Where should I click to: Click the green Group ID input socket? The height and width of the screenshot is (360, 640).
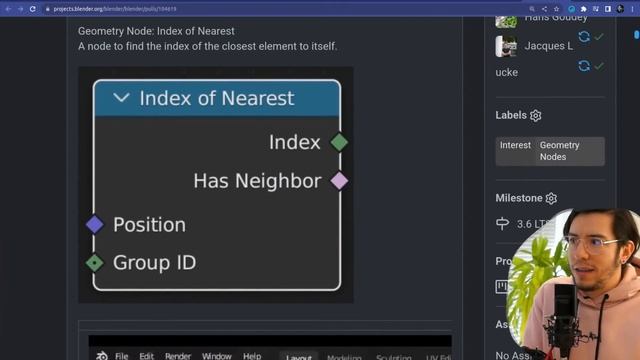click(x=95, y=263)
